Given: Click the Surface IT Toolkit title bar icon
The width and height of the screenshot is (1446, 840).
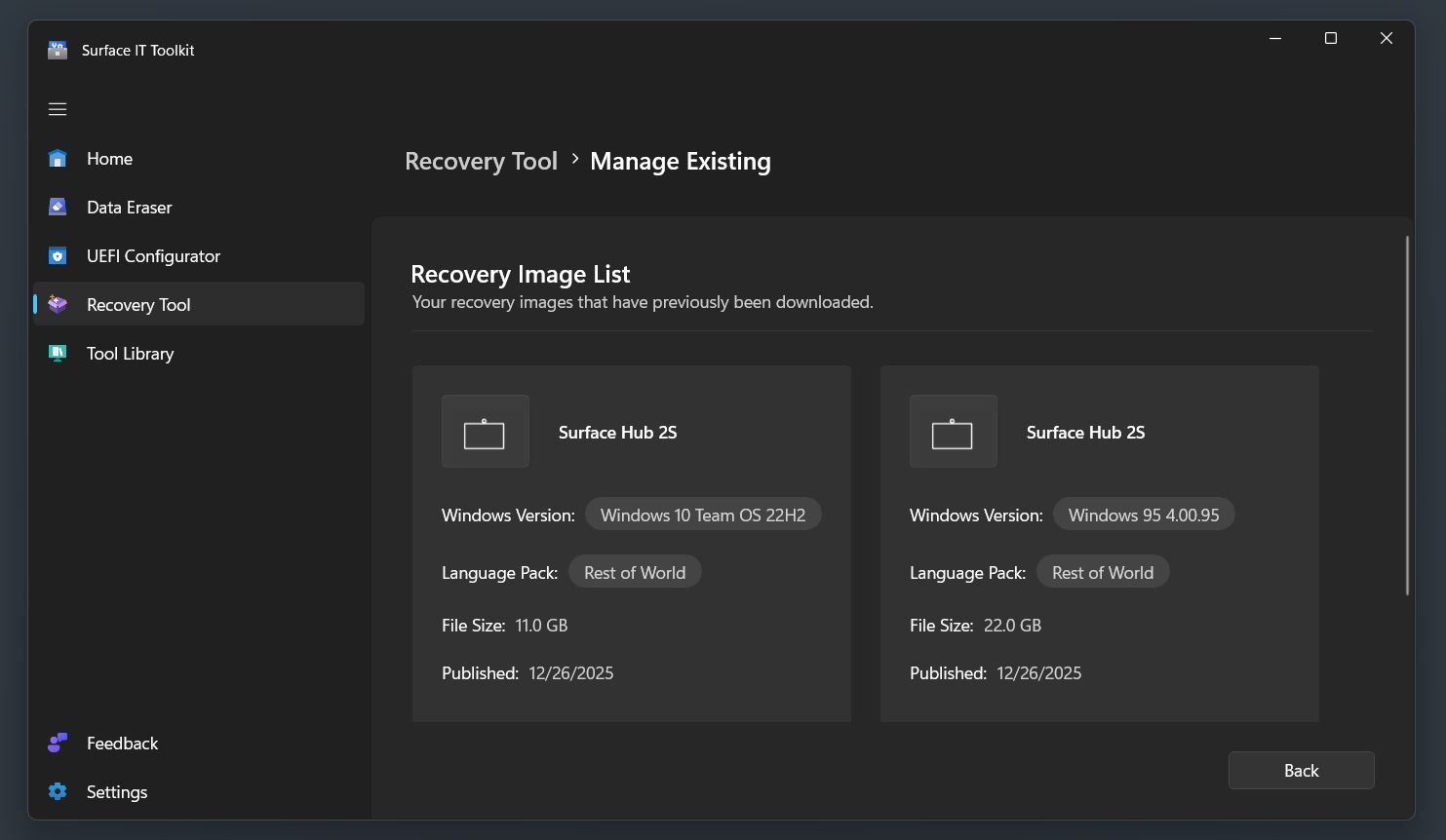Looking at the screenshot, I should click(x=58, y=51).
